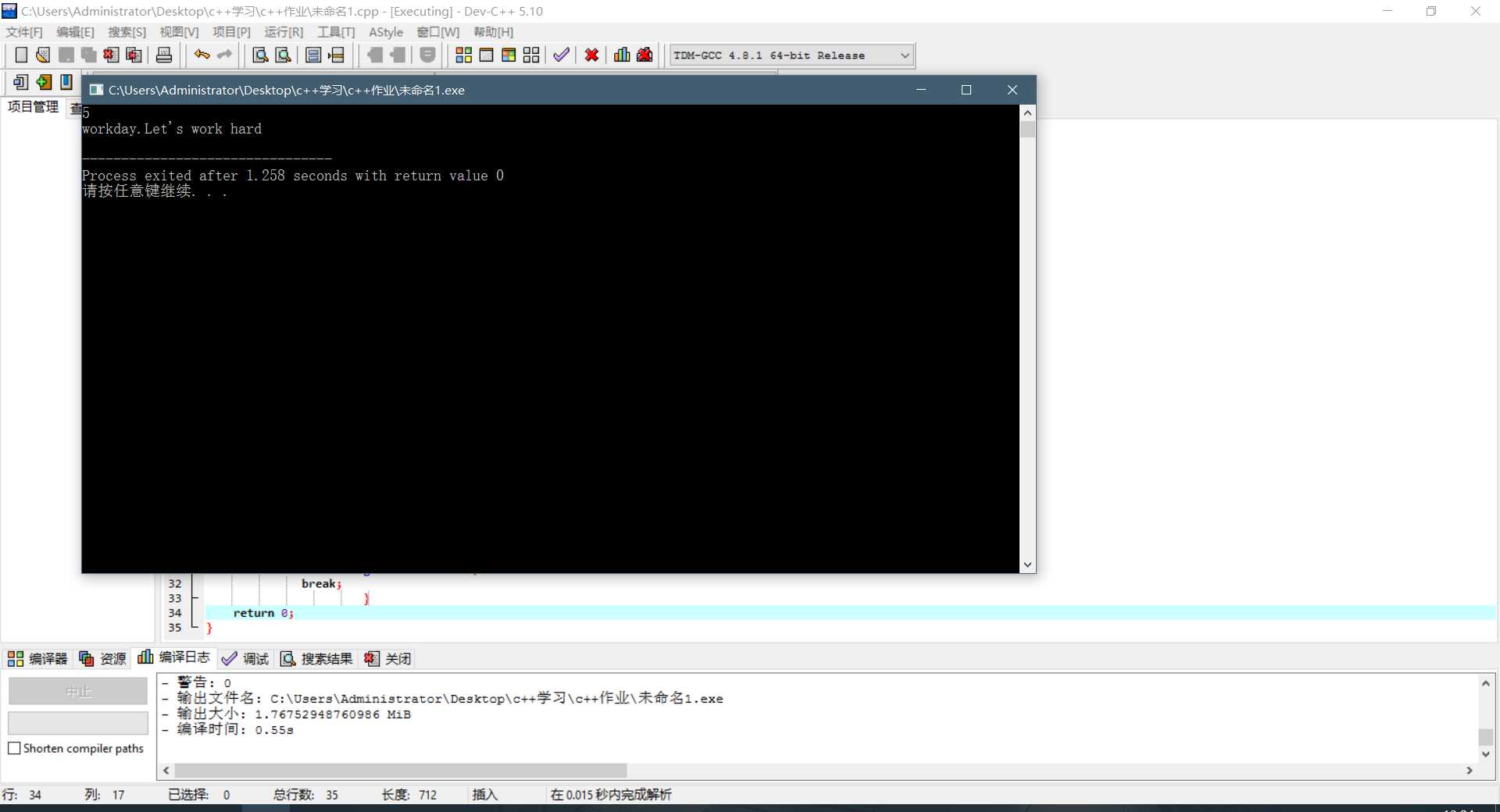Click the Profile analysis bar chart icon

coord(622,55)
